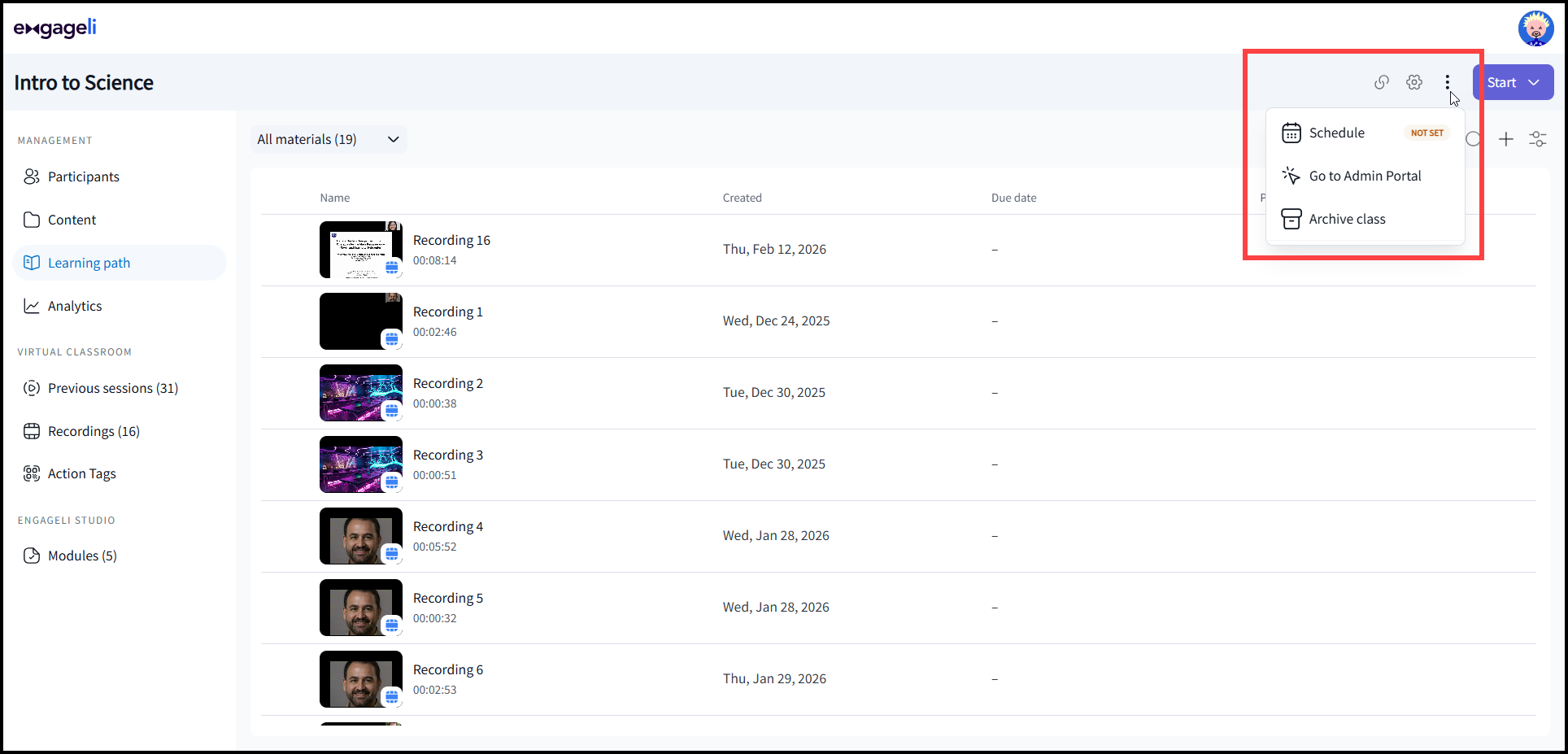Viewport: 1568px width, 754px height.
Task: Open Modules under Engageli Studio
Action: [32, 555]
